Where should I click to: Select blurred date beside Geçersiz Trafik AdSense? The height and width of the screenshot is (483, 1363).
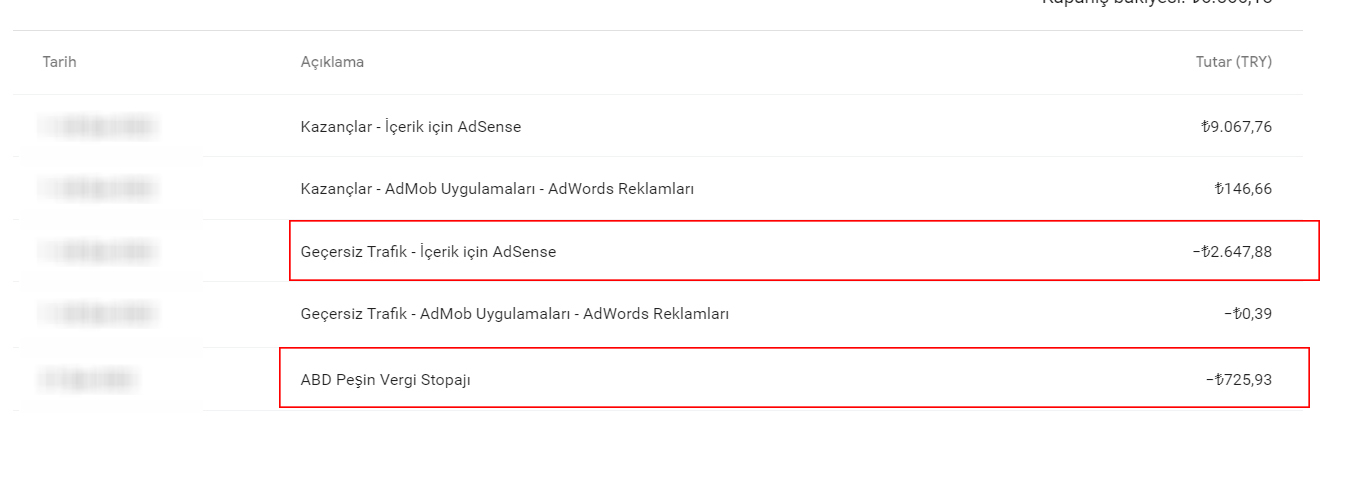coord(98,252)
